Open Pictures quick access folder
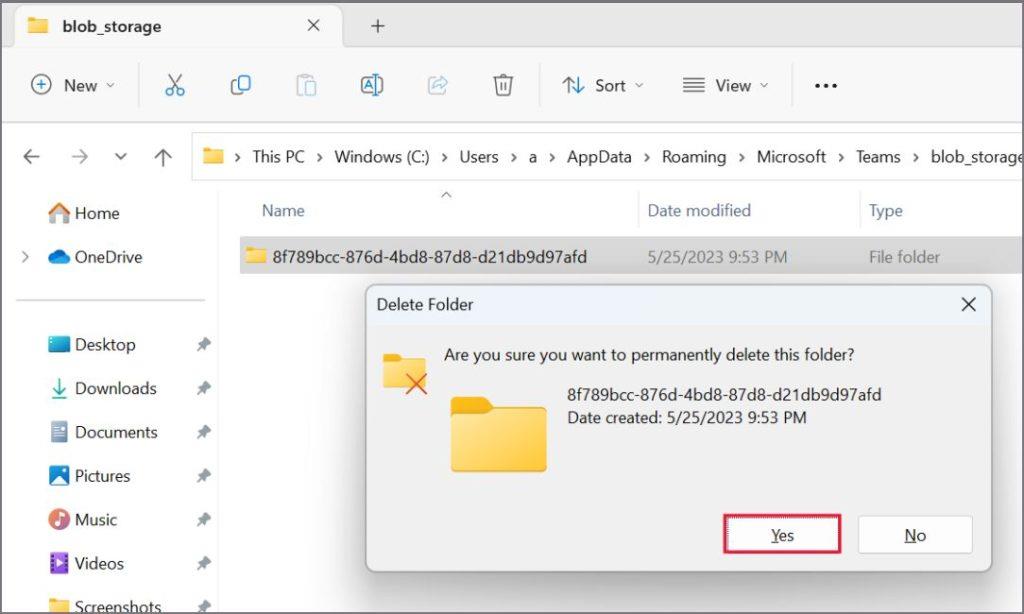Image resolution: width=1024 pixels, height=614 pixels. (x=89, y=476)
